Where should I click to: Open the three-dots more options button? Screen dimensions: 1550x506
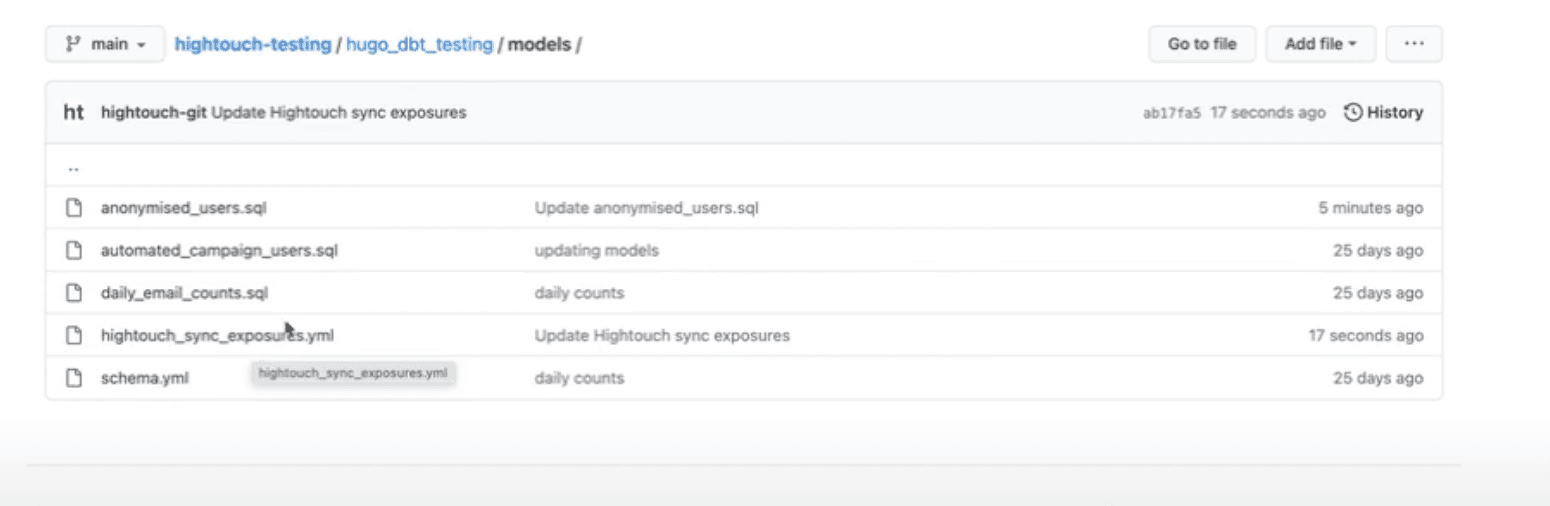(x=1414, y=44)
